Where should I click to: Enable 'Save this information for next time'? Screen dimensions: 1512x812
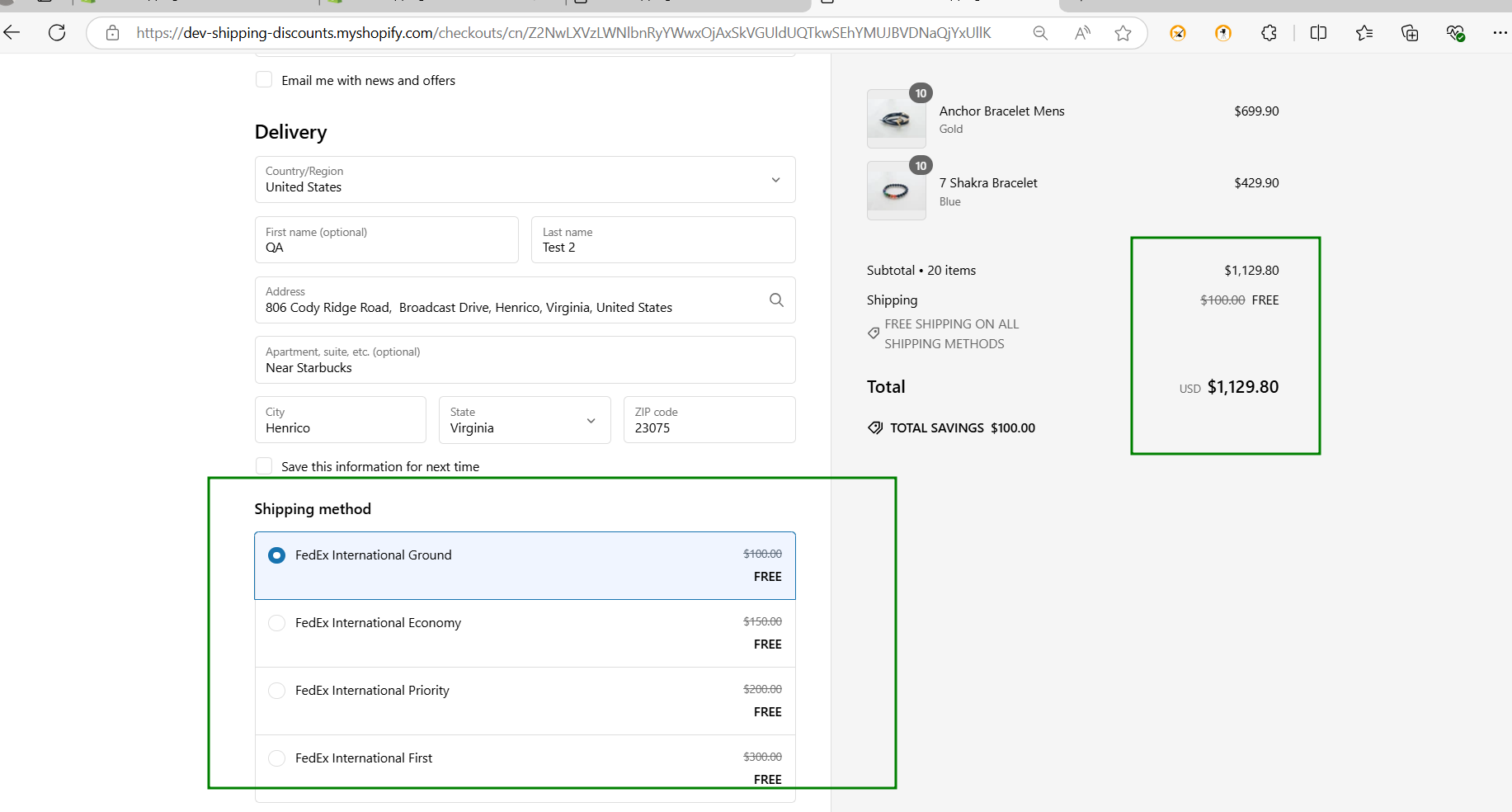pyautogui.click(x=264, y=466)
